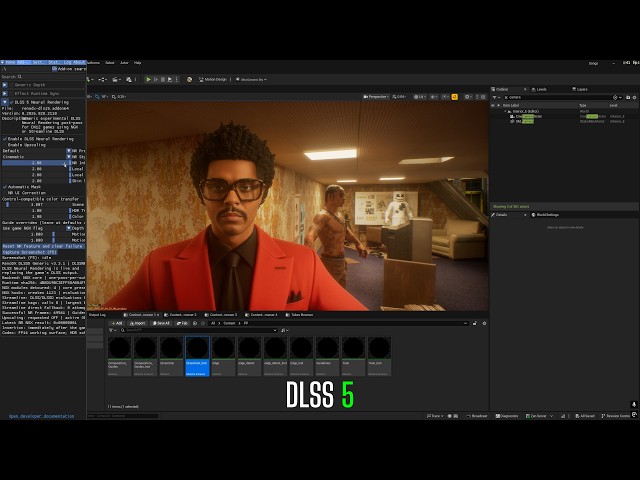Click the camera actor icon in Outliner row
Image resolution: width=640 pixels, height=480 pixels.
[x=513, y=116]
